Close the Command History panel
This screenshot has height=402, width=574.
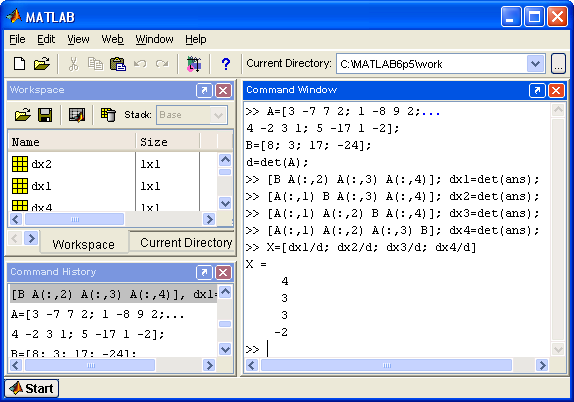pos(223,272)
